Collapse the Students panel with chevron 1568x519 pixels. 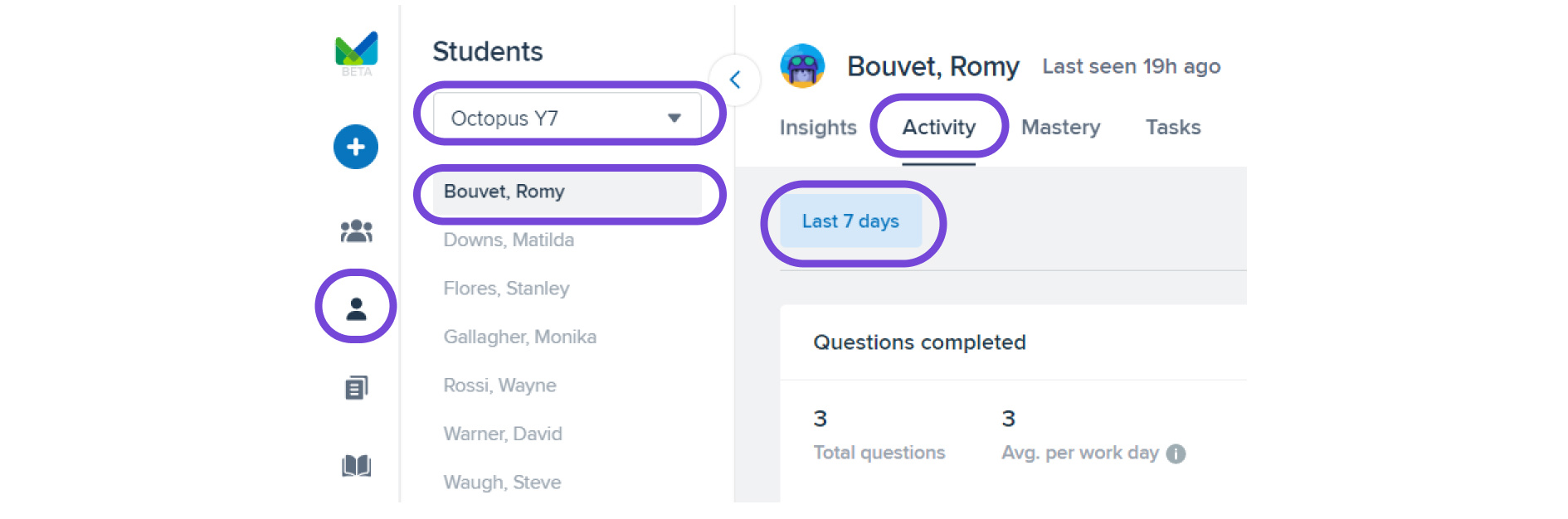(735, 80)
